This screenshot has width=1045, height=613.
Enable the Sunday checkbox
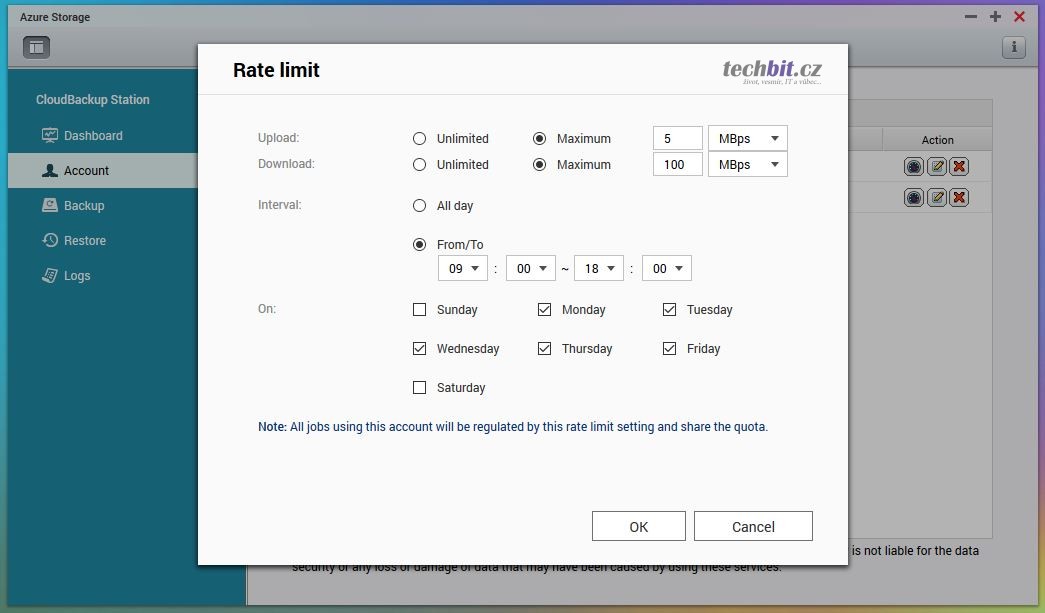click(419, 310)
